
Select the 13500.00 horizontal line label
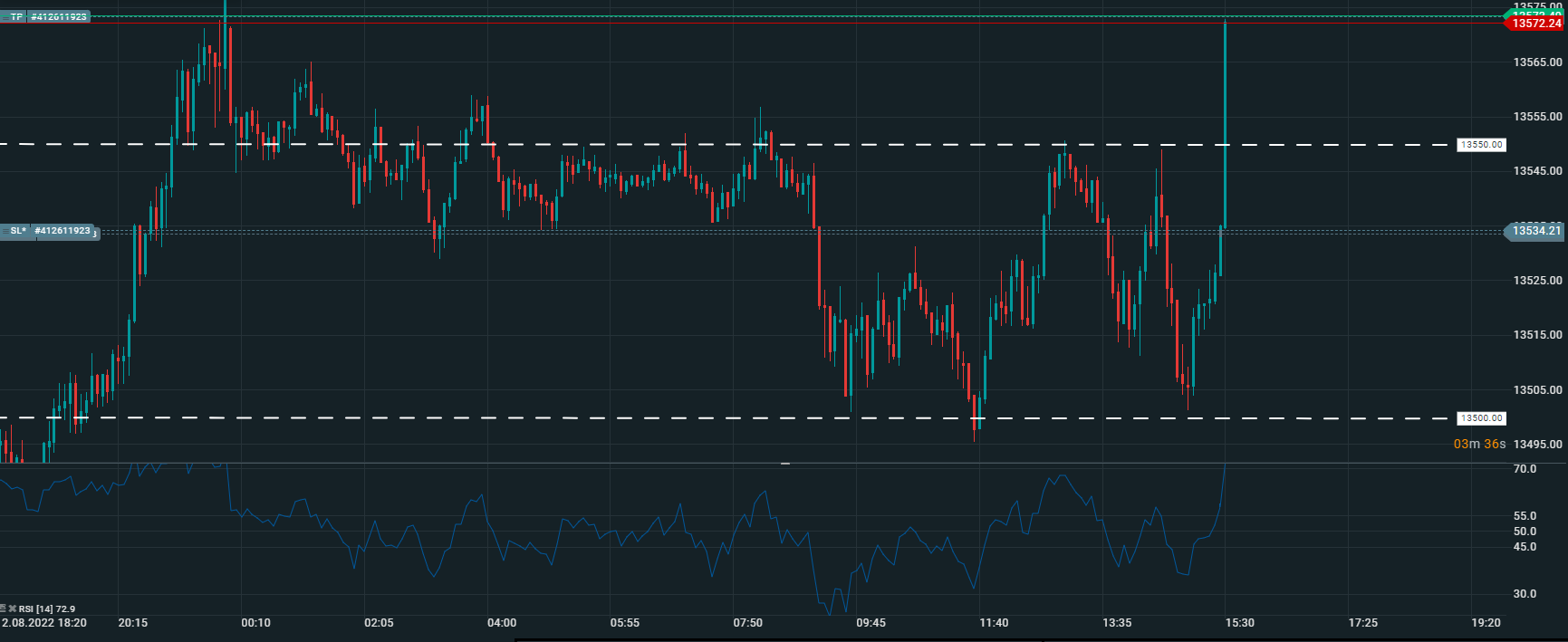tap(1481, 418)
